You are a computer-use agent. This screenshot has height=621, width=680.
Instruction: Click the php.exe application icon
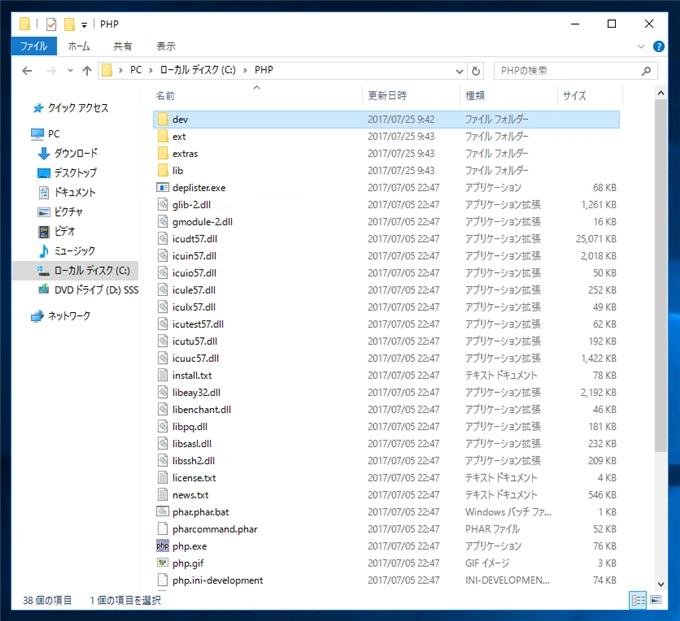pos(163,546)
